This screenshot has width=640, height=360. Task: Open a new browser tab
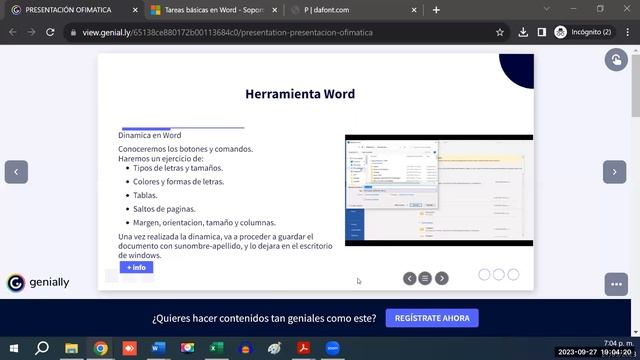pyautogui.click(x=436, y=10)
